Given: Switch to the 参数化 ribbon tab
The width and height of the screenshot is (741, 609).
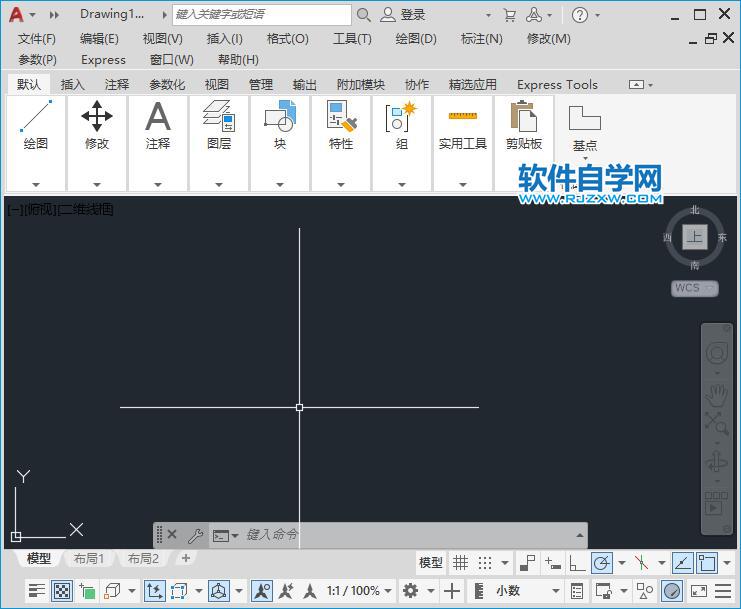Looking at the screenshot, I should [x=167, y=85].
